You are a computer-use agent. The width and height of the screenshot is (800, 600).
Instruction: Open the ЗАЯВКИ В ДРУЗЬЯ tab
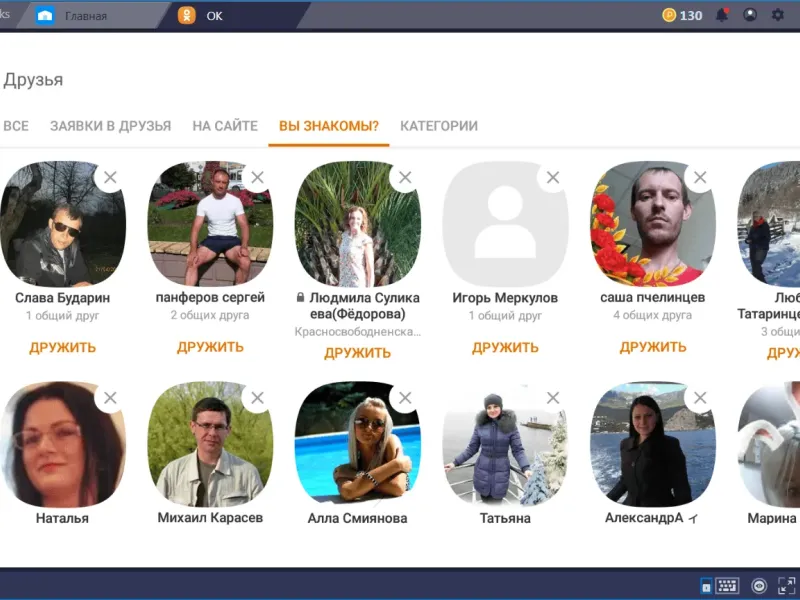[111, 126]
